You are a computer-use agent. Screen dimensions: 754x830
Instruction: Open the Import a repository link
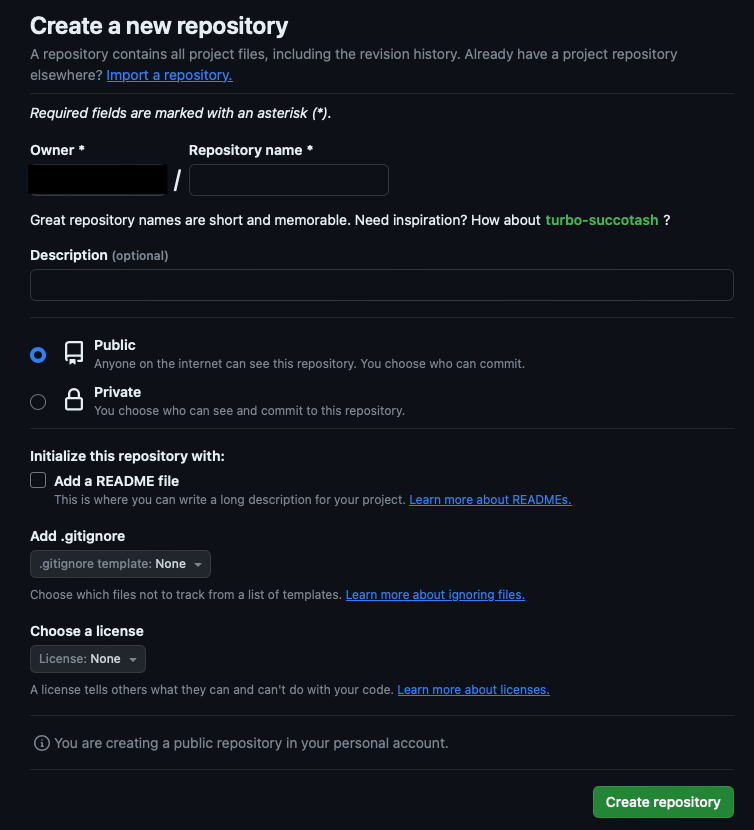point(169,75)
